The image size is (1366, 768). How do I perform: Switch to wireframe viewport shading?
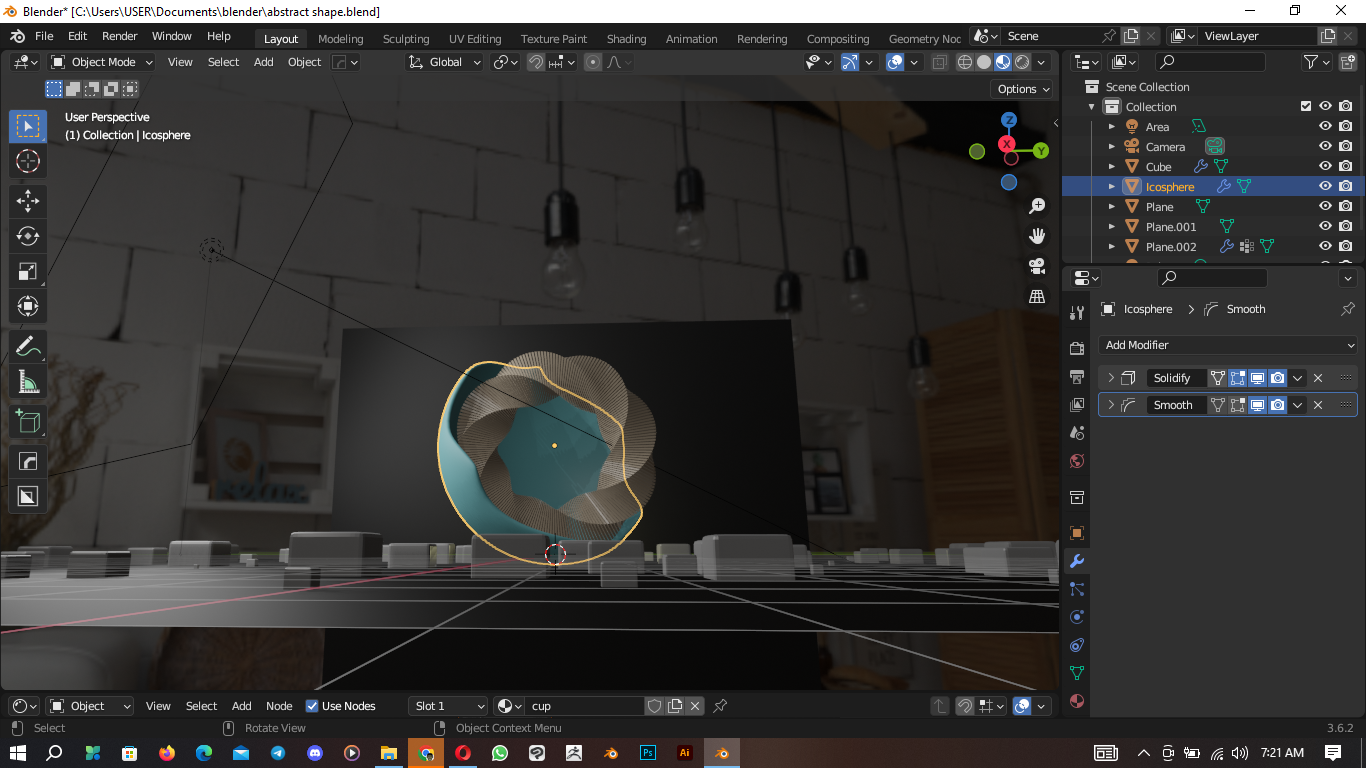(965, 62)
